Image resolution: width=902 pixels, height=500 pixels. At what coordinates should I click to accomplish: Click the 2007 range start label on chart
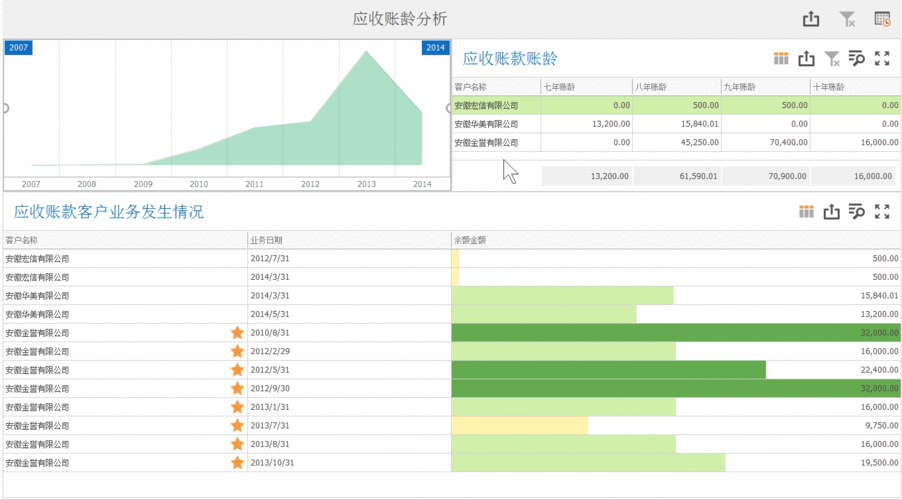[18, 48]
